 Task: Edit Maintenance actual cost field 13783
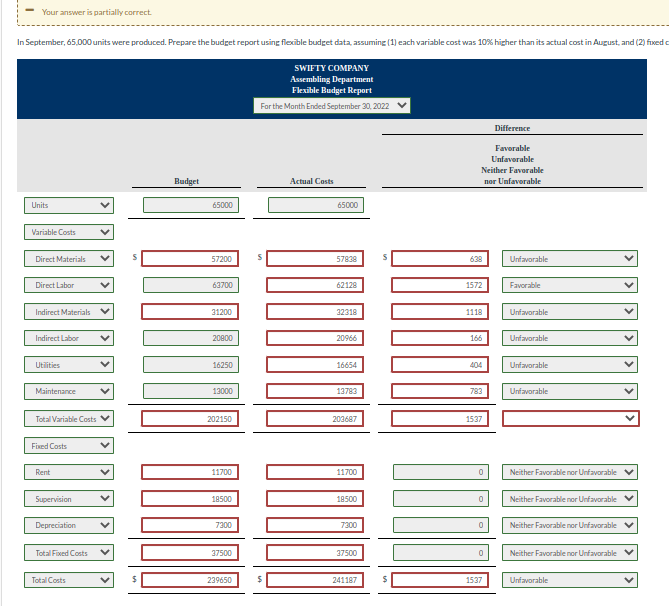point(315,391)
